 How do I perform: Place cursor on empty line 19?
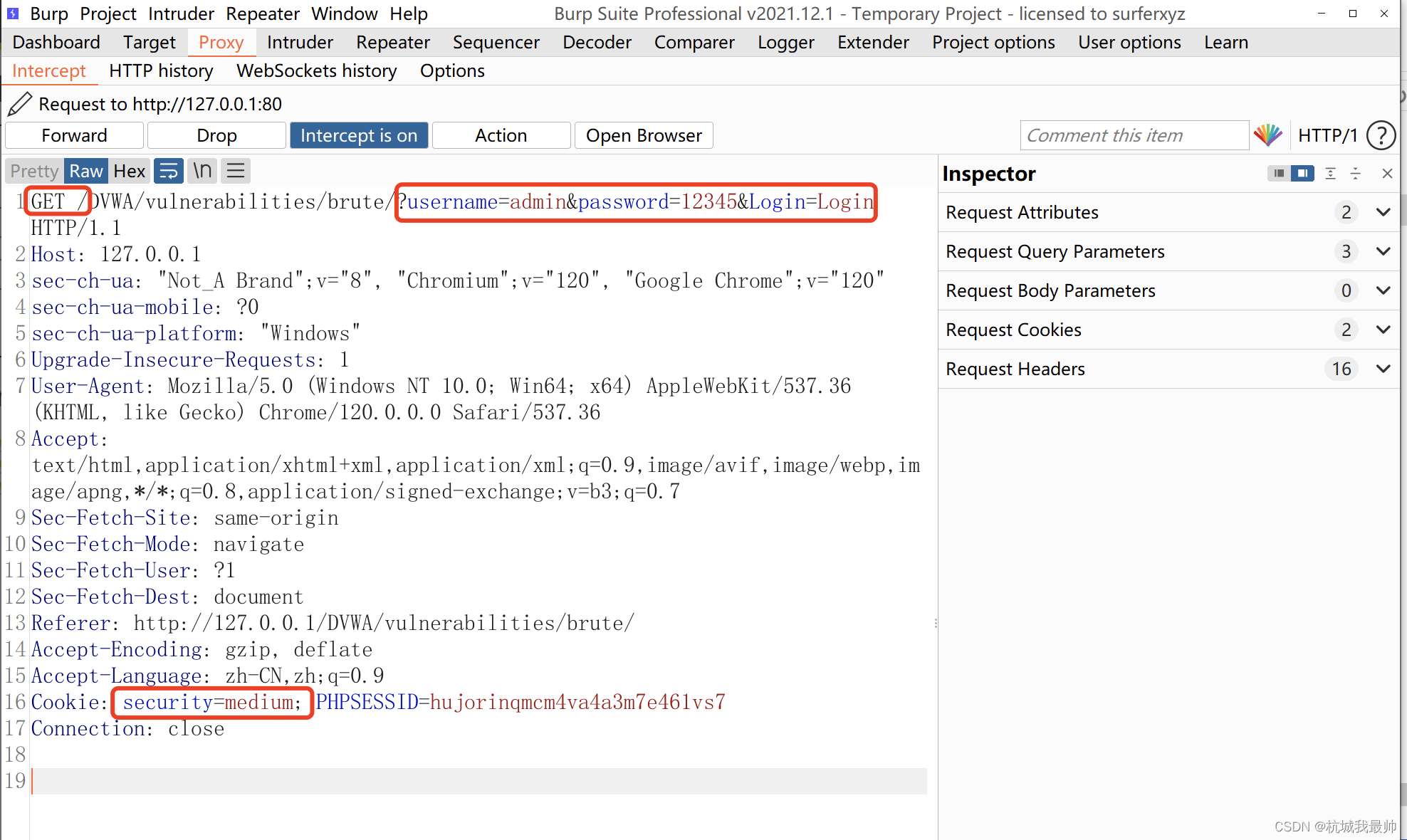point(478,781)
